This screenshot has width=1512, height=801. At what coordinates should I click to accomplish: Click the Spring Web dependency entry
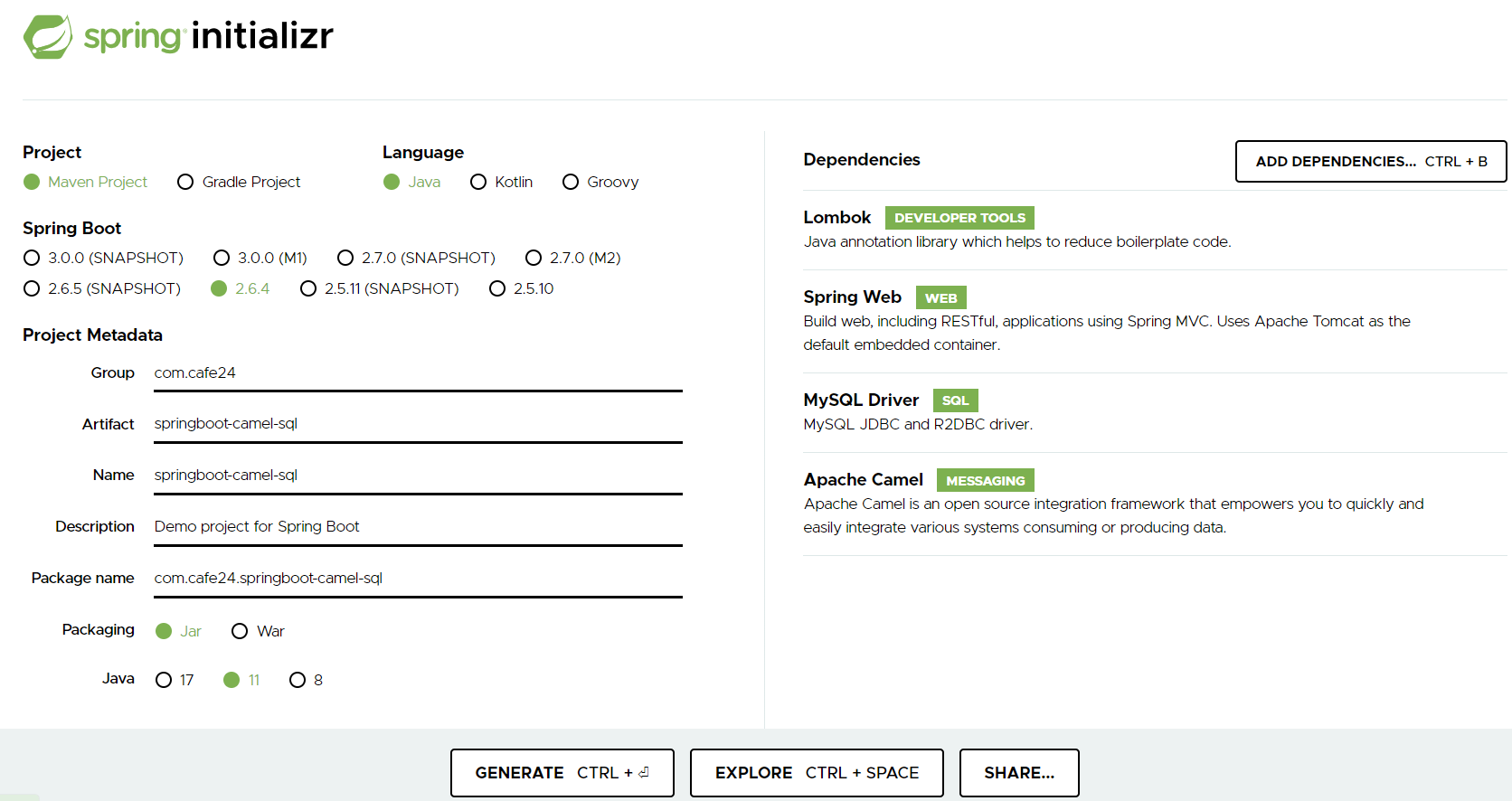pos(1155,321)
